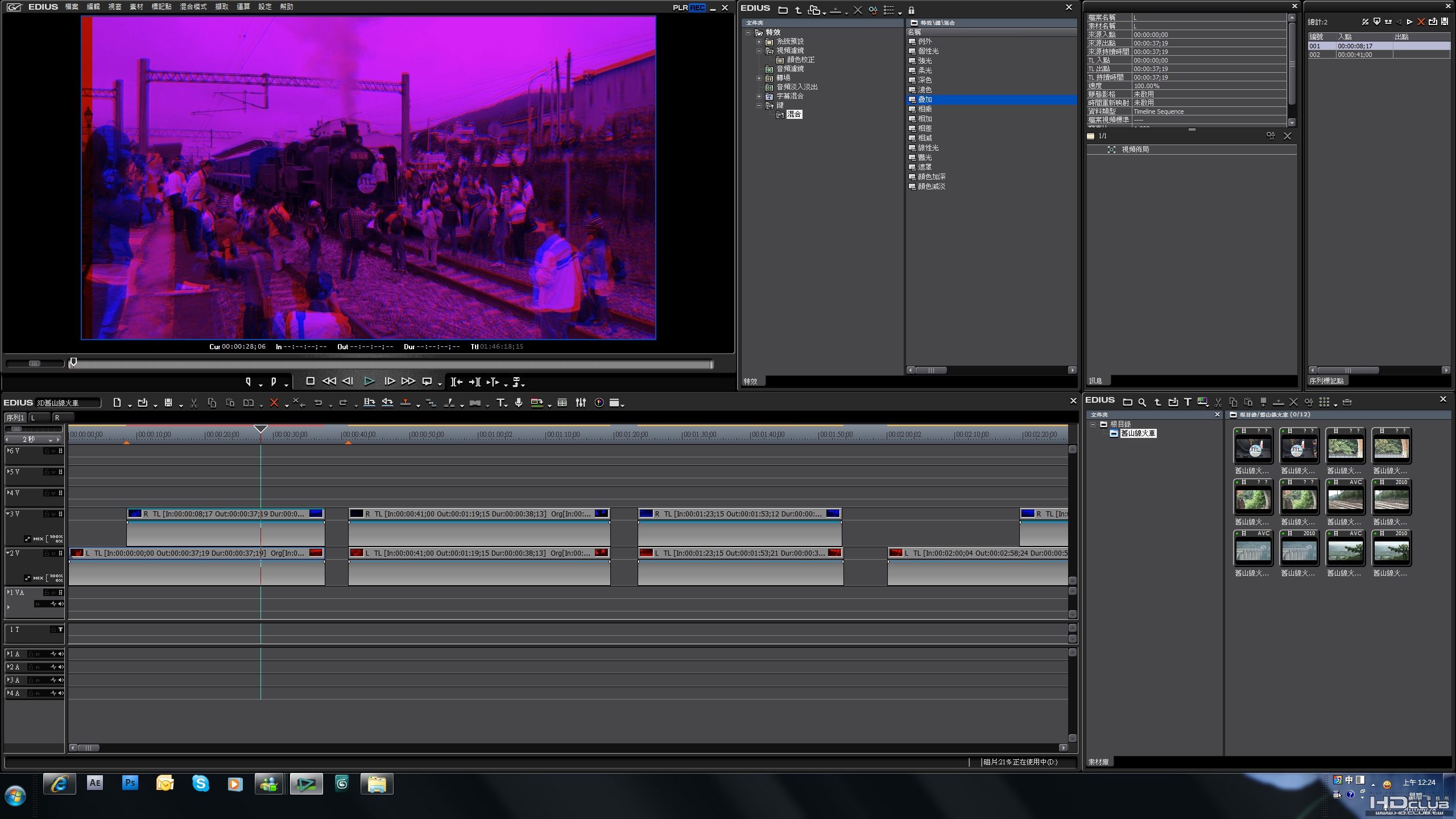Click the voice-over microphone icon
The height and width of the screenshot is (819, 1456).
point(519,403)
